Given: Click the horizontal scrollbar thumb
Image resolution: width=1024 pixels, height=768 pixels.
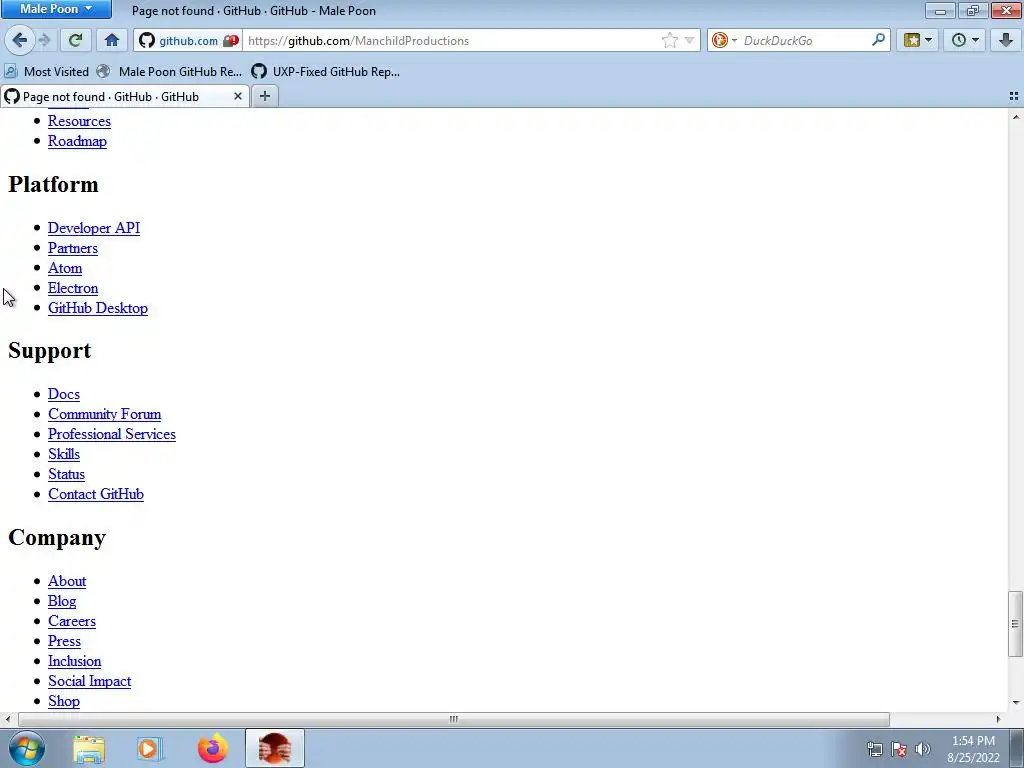Looking at the screenshot, I should [453, 719].
